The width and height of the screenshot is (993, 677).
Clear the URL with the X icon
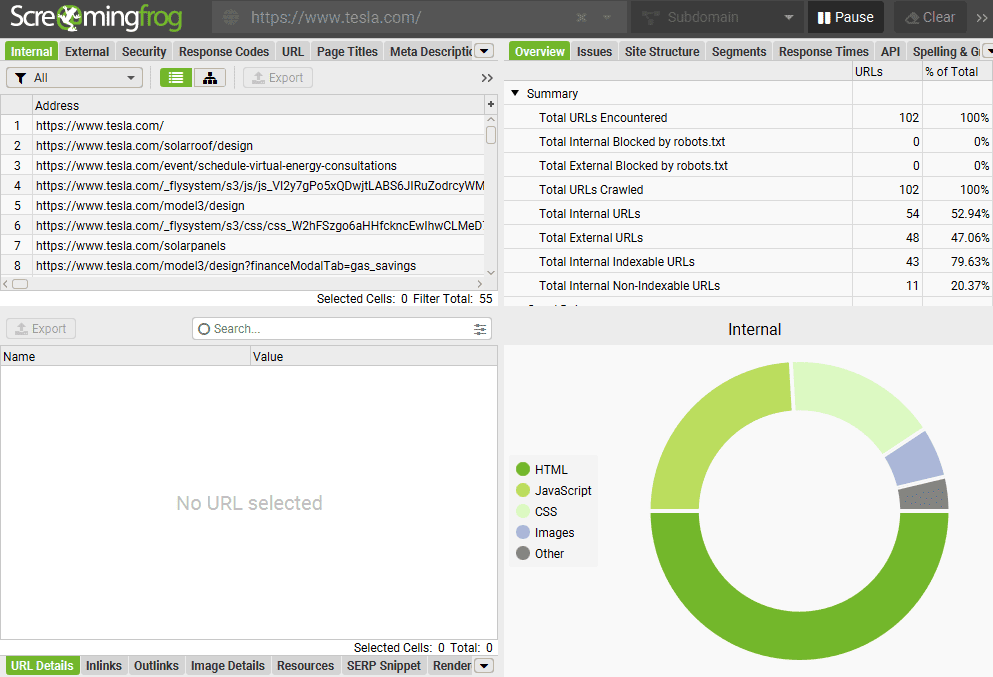point(581,18)
